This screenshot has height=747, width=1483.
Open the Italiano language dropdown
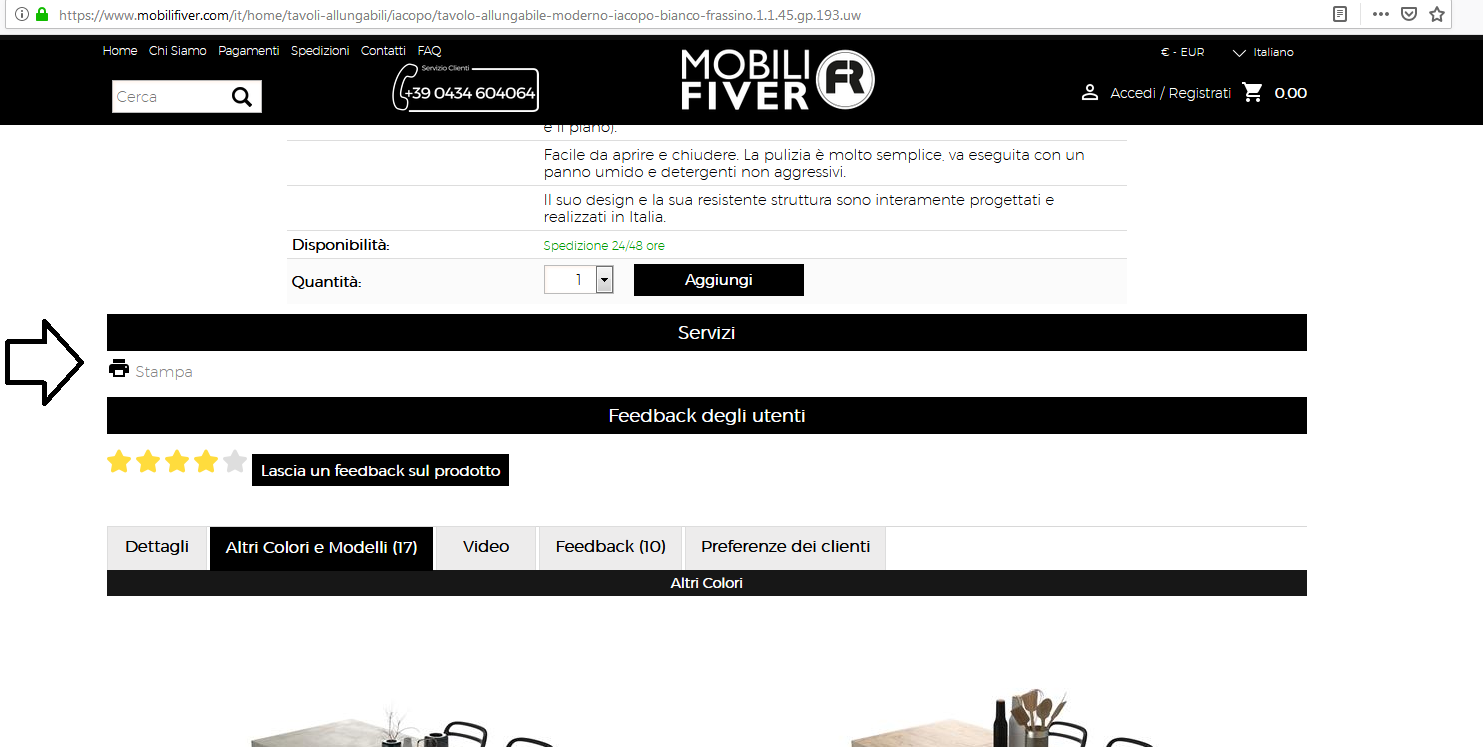pos(1263,52)
